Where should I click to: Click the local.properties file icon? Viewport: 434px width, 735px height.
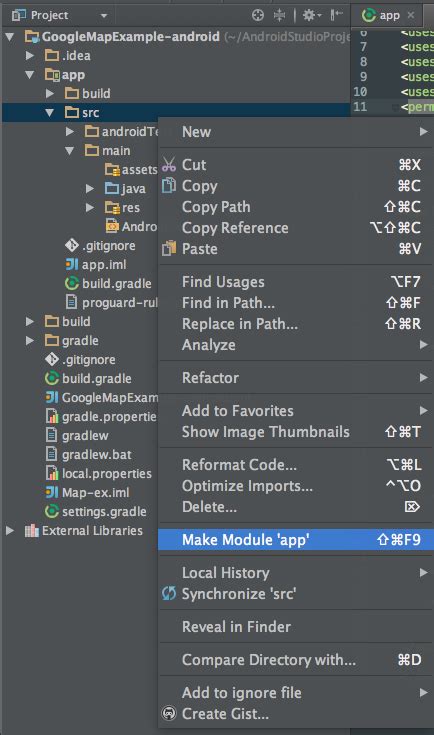point(52,473)
